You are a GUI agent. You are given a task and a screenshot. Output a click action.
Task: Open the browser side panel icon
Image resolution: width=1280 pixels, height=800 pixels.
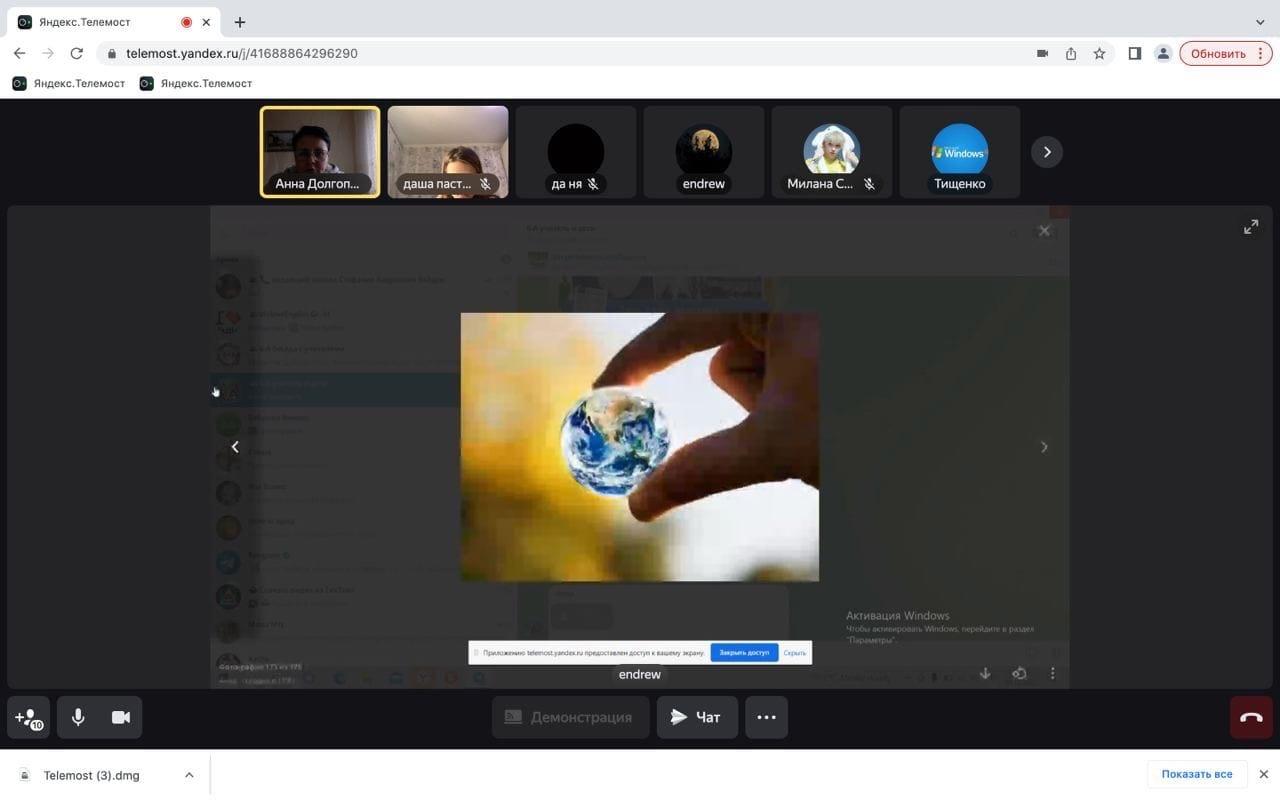tap(1135, 54)
